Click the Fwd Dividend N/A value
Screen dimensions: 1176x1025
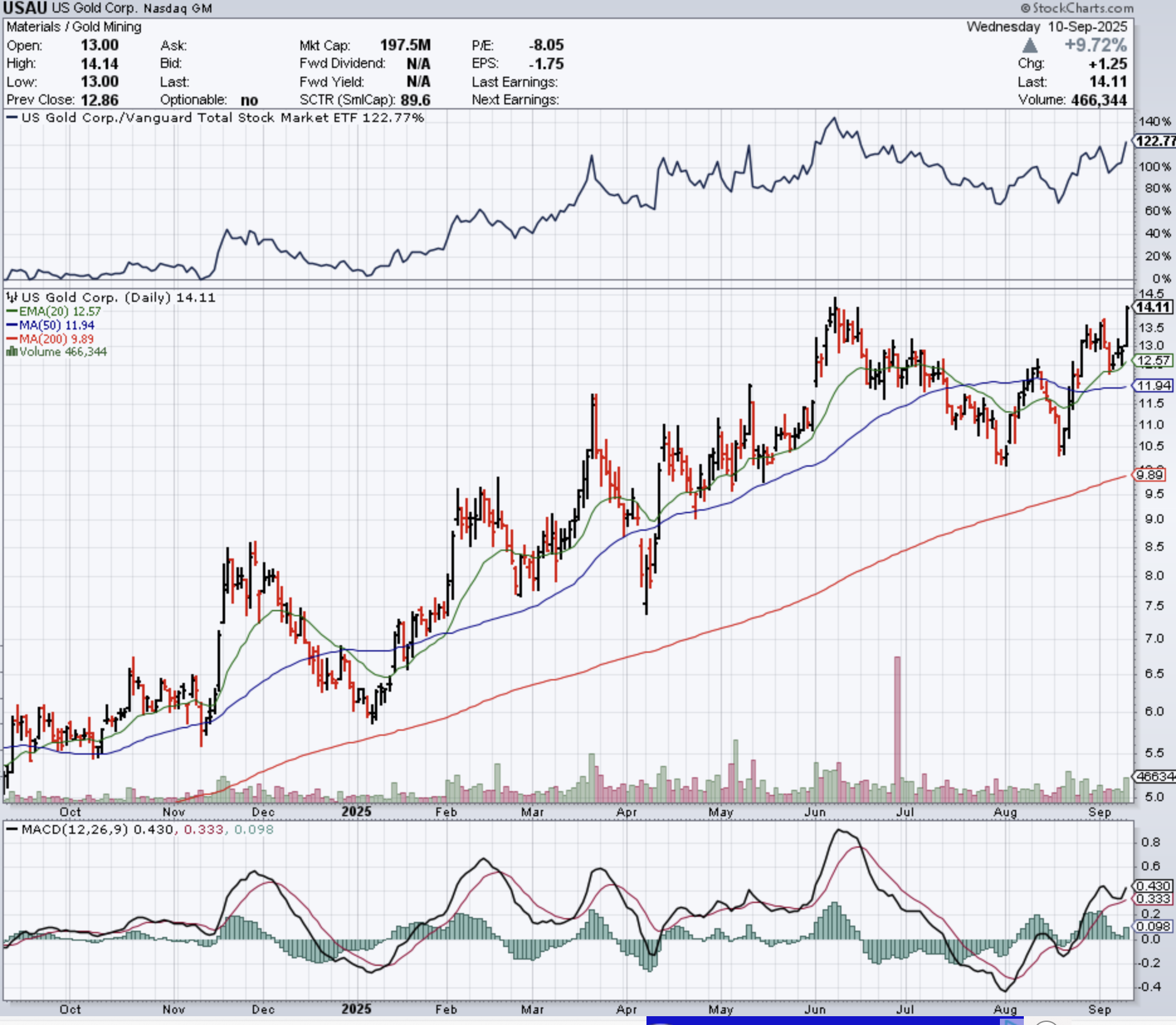418,64
